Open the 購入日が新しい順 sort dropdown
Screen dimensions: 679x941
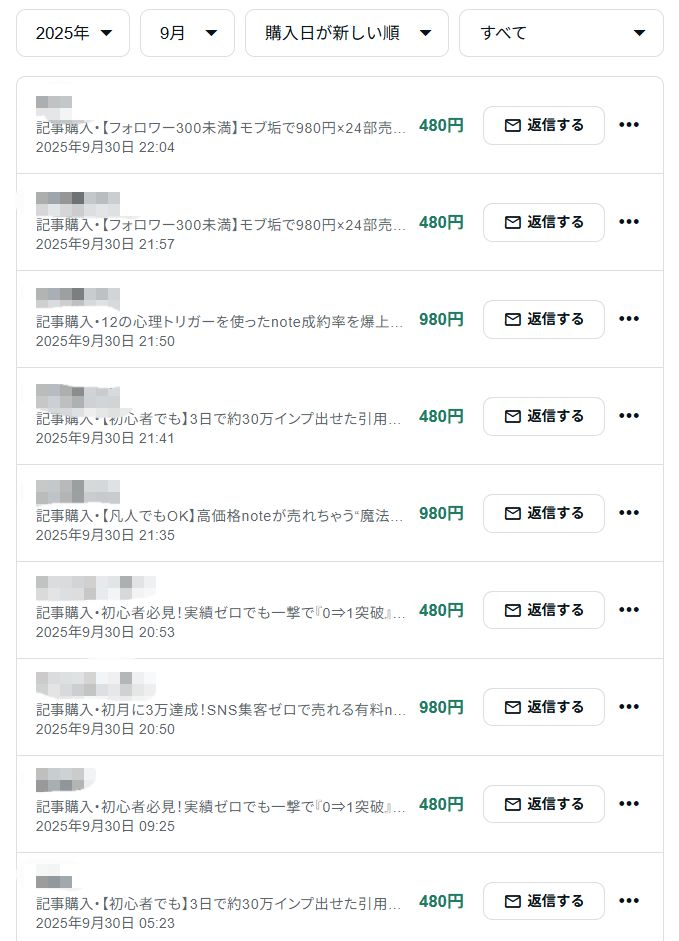point(348,33)
